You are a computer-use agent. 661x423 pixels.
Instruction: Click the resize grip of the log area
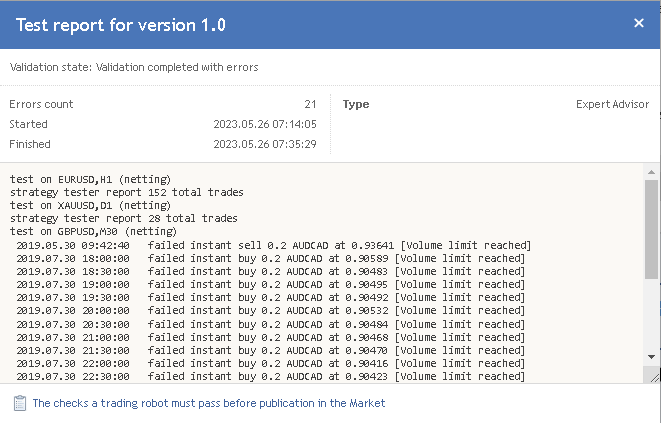click(654, 377)
